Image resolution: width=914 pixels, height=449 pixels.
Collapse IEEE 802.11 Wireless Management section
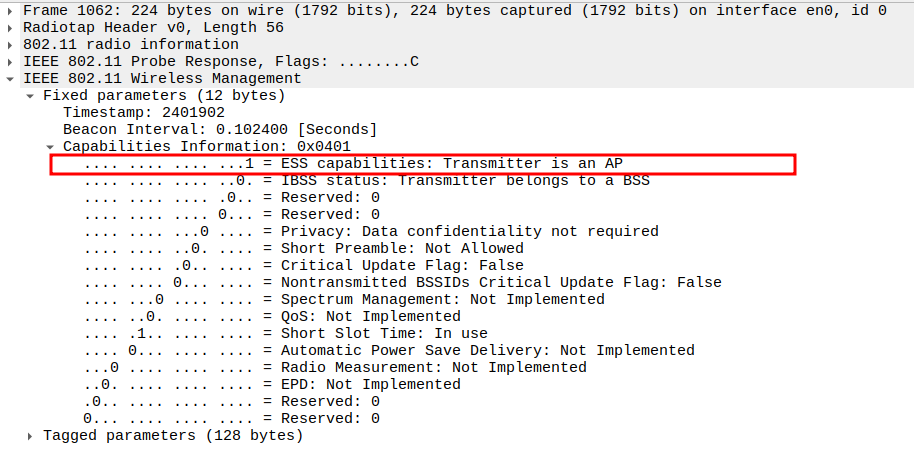click(11, 79)
